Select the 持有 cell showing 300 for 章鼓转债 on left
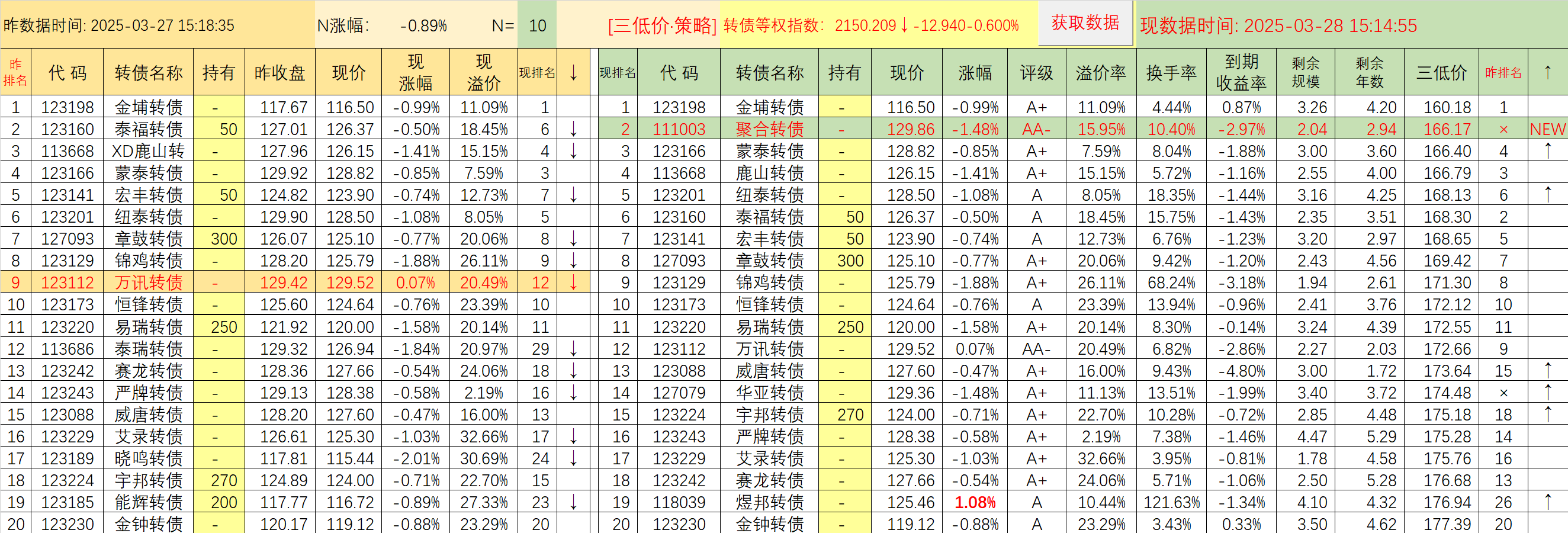Screen dimensions: 1568x533 (219, 239)
